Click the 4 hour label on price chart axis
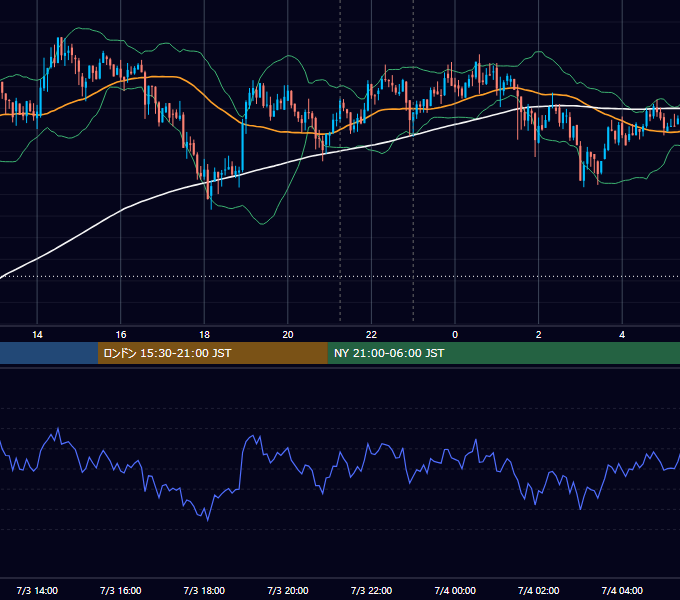This screenshot has height=600, width=680. pos(622,335)
